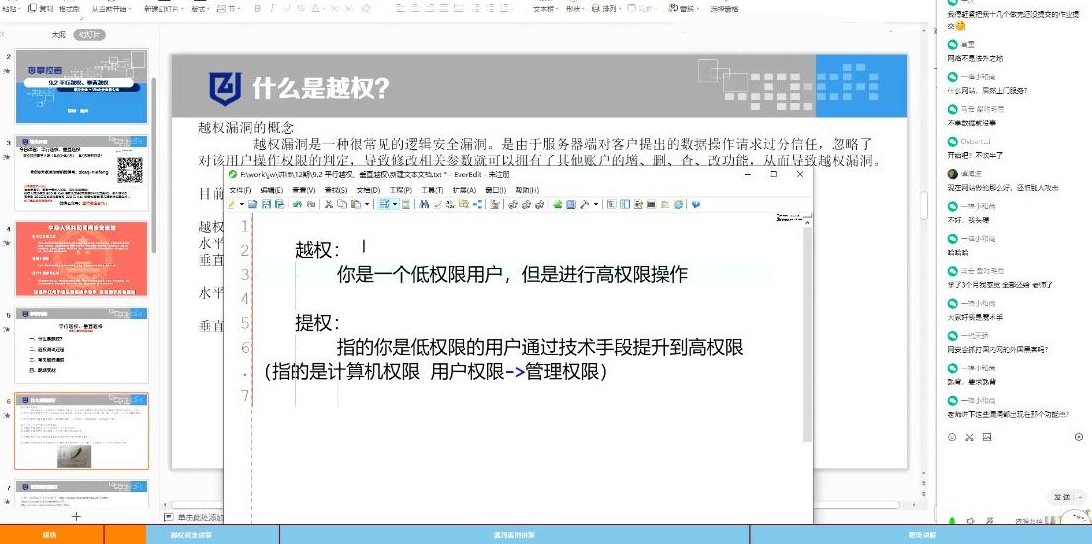Viewport: 1092px width, 544px height.
Task: Click the notes icon beside 单击此处添加备注
Action: tap(168, 517)
